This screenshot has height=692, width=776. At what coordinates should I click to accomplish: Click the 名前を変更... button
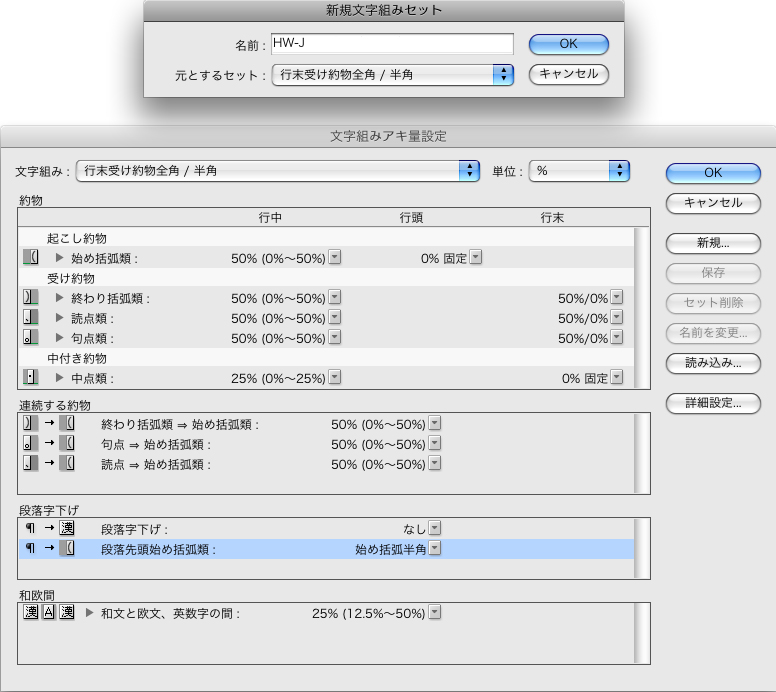713,333
